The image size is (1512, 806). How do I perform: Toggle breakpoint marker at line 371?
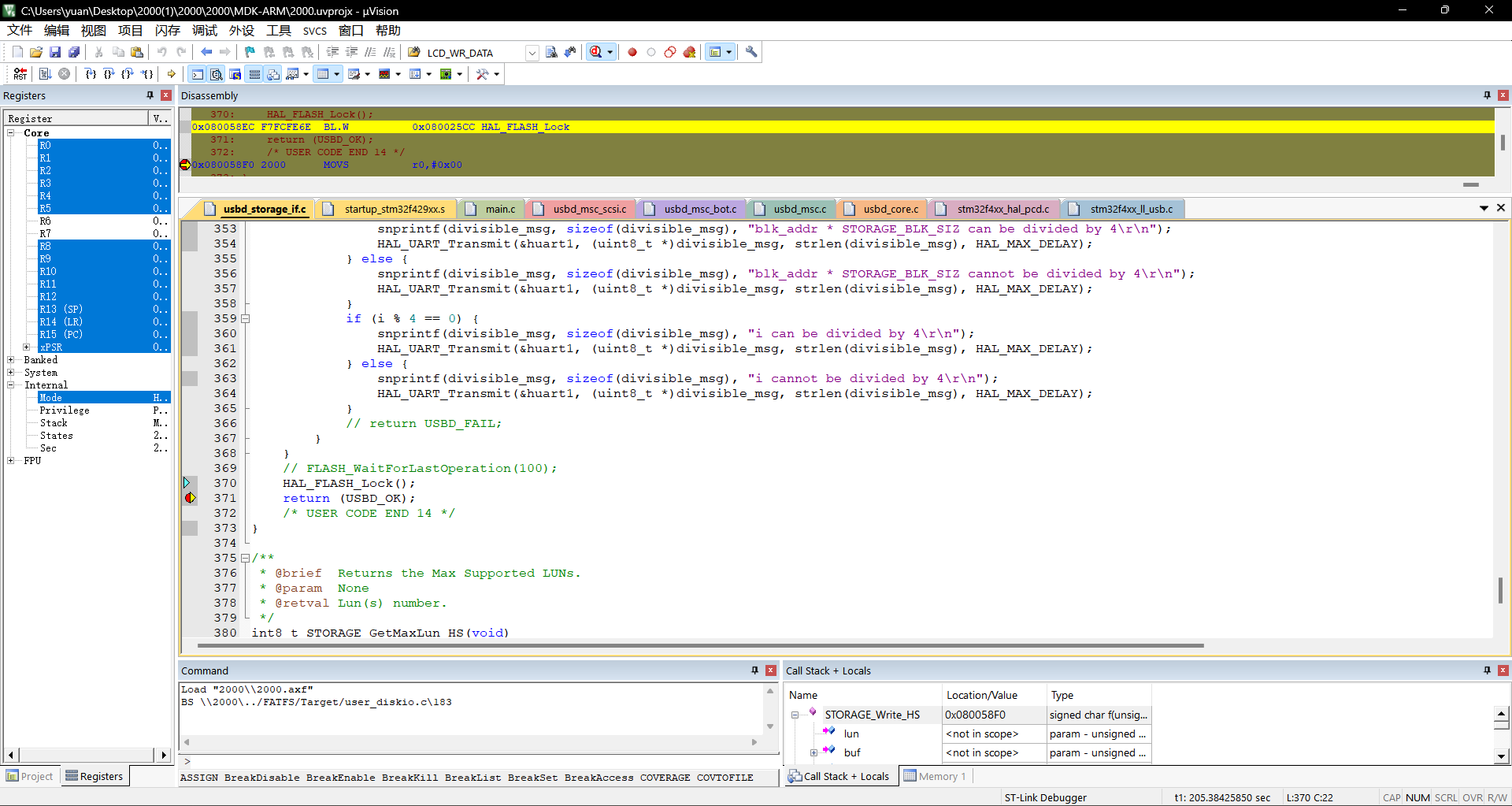(190, 498)
